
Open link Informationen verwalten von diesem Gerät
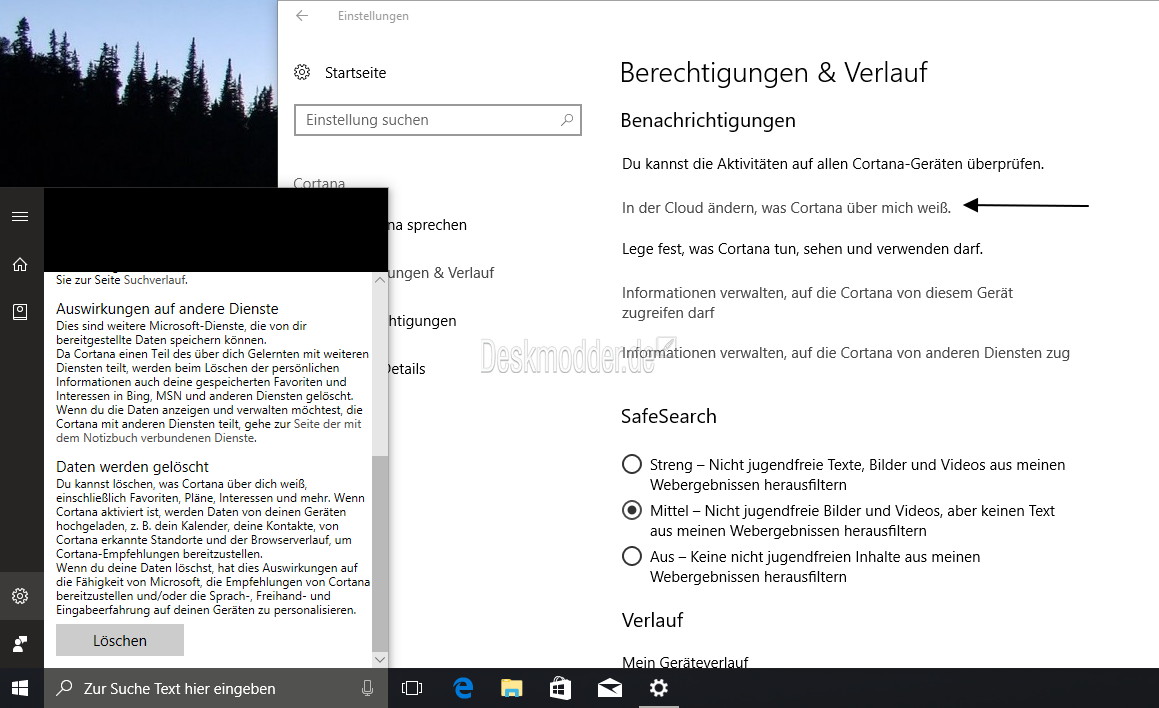tap(817, 302)
